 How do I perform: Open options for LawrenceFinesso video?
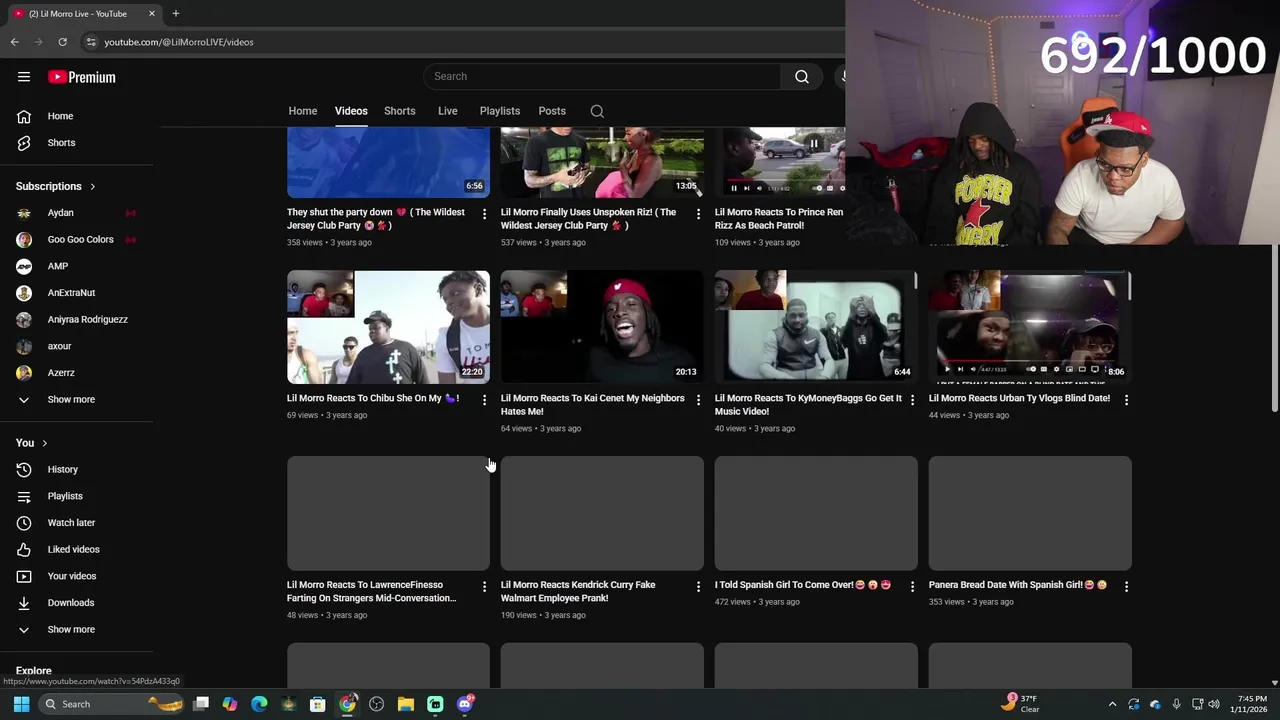coord(485,587)
